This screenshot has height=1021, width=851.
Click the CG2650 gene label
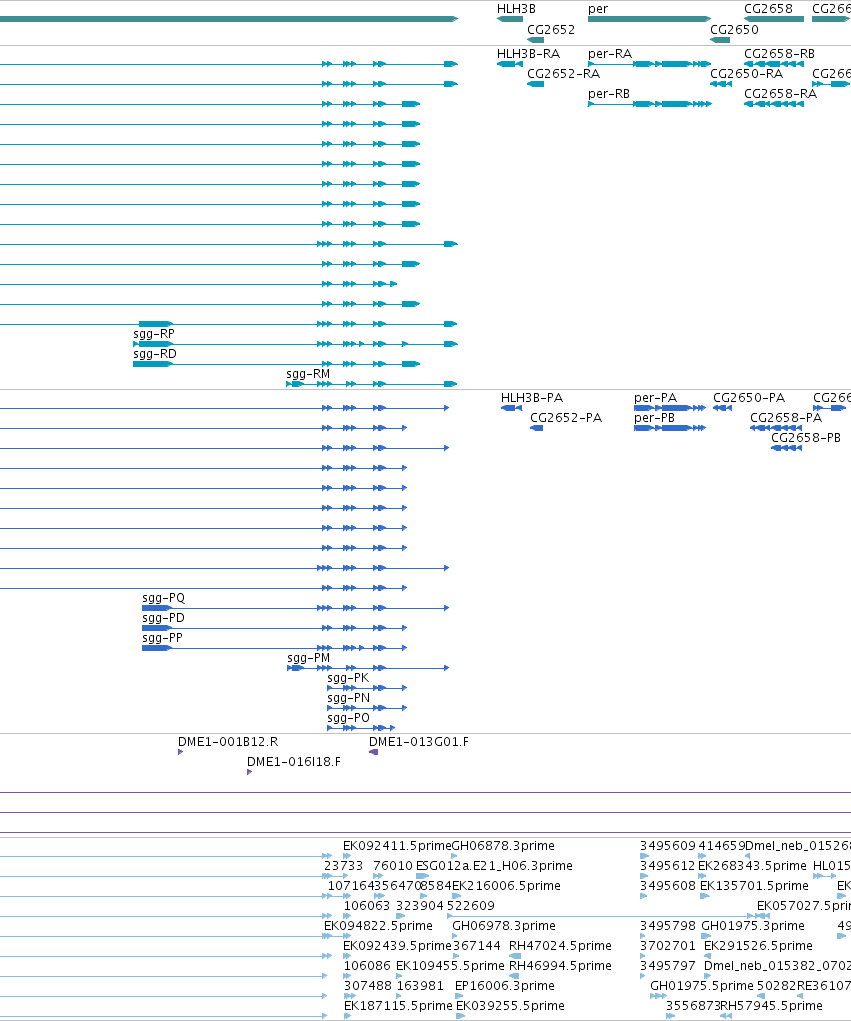pos(734,30)
